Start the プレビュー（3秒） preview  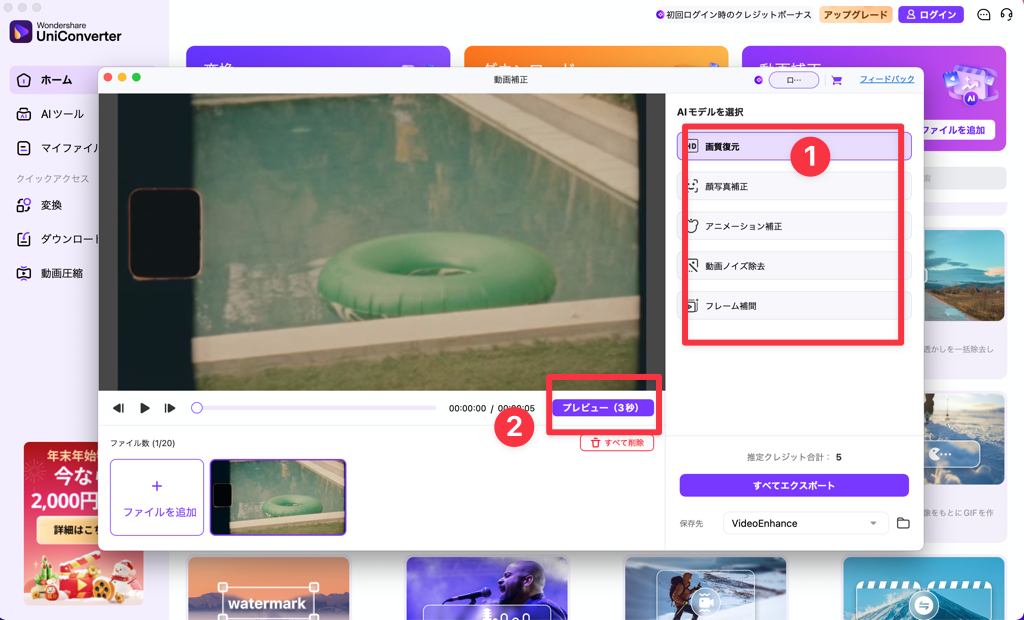pyautogui.click(x=603, y=406)
